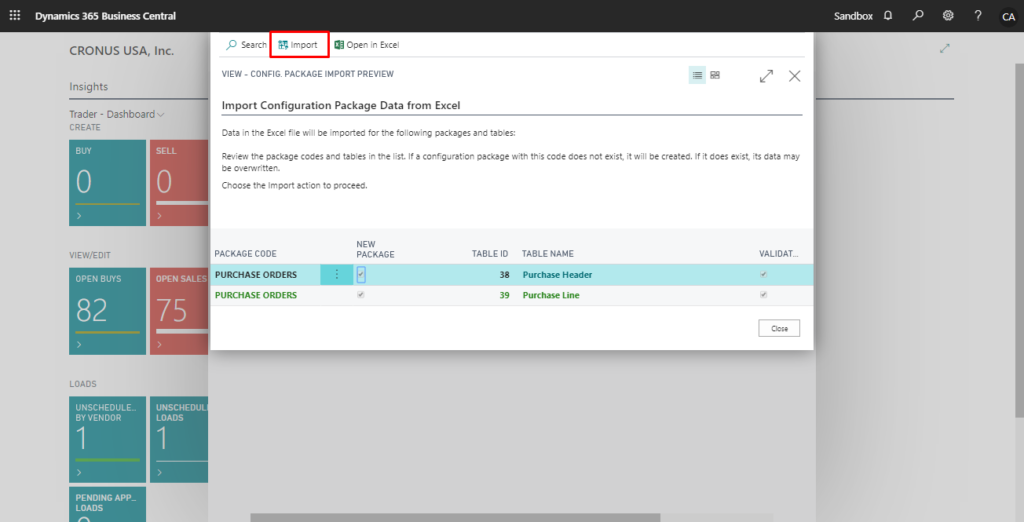Screen dimensions: 1024x522
Task: Open notifications bell in top bar
Action: coord(888,15)
